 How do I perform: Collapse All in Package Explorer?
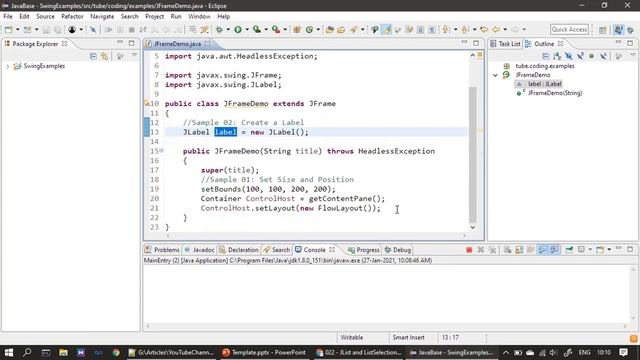pos(93,56)
